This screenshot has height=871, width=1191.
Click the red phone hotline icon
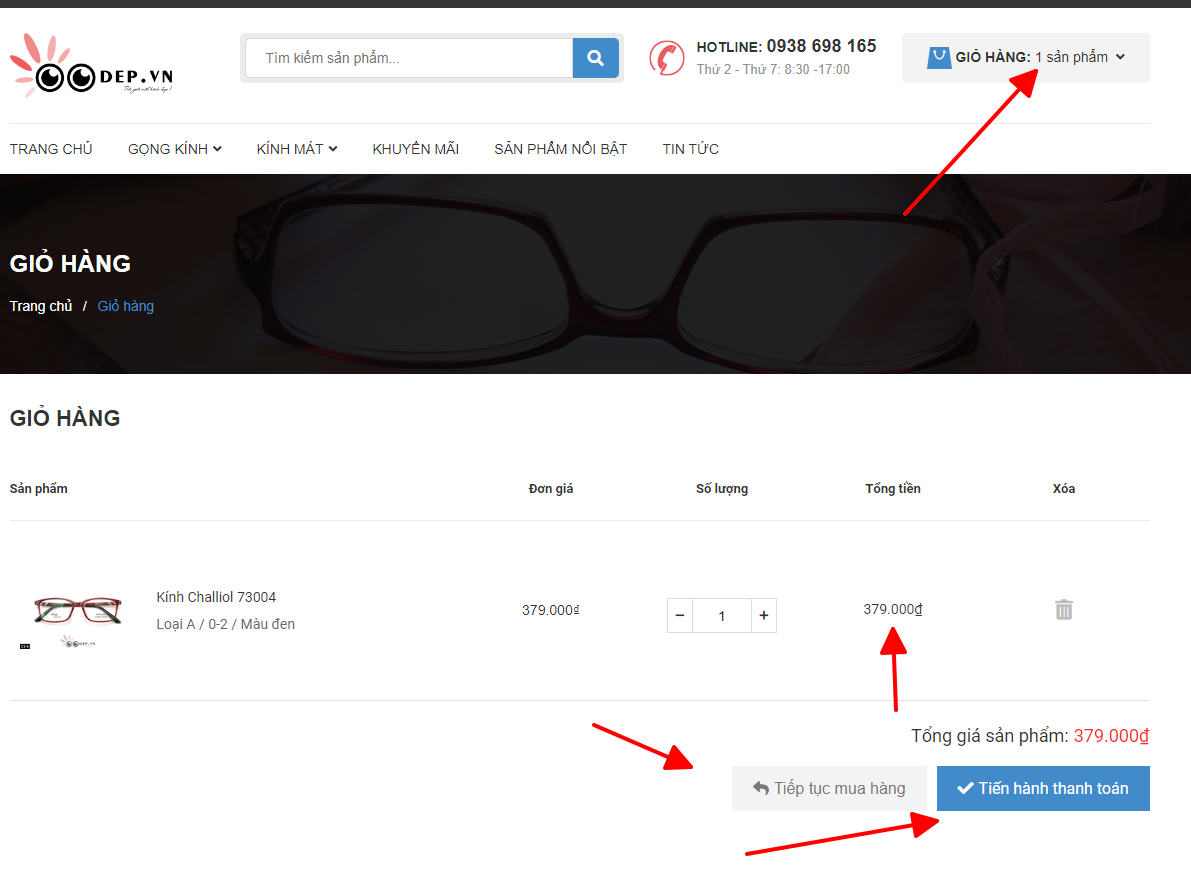pos(666,58)
